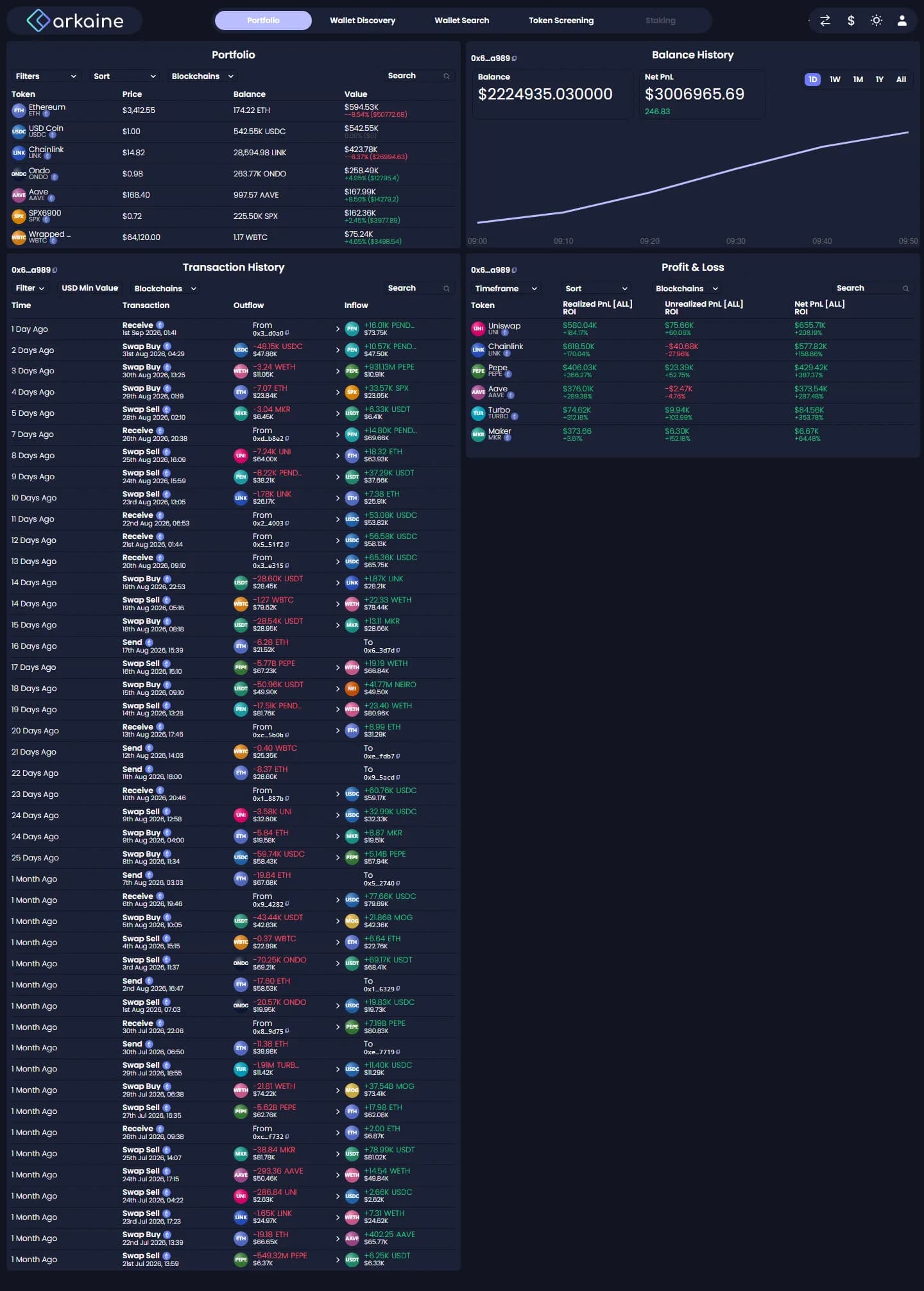Open the Profit & Loss Blockchains dropdown

[687, 289]
